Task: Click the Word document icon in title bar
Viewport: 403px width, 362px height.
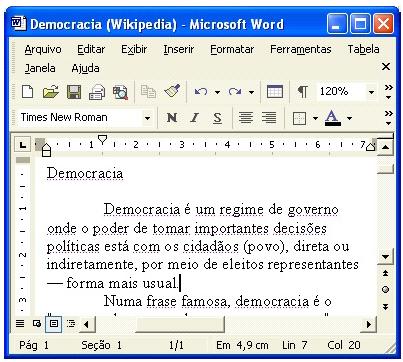Action: coord(18,24)
